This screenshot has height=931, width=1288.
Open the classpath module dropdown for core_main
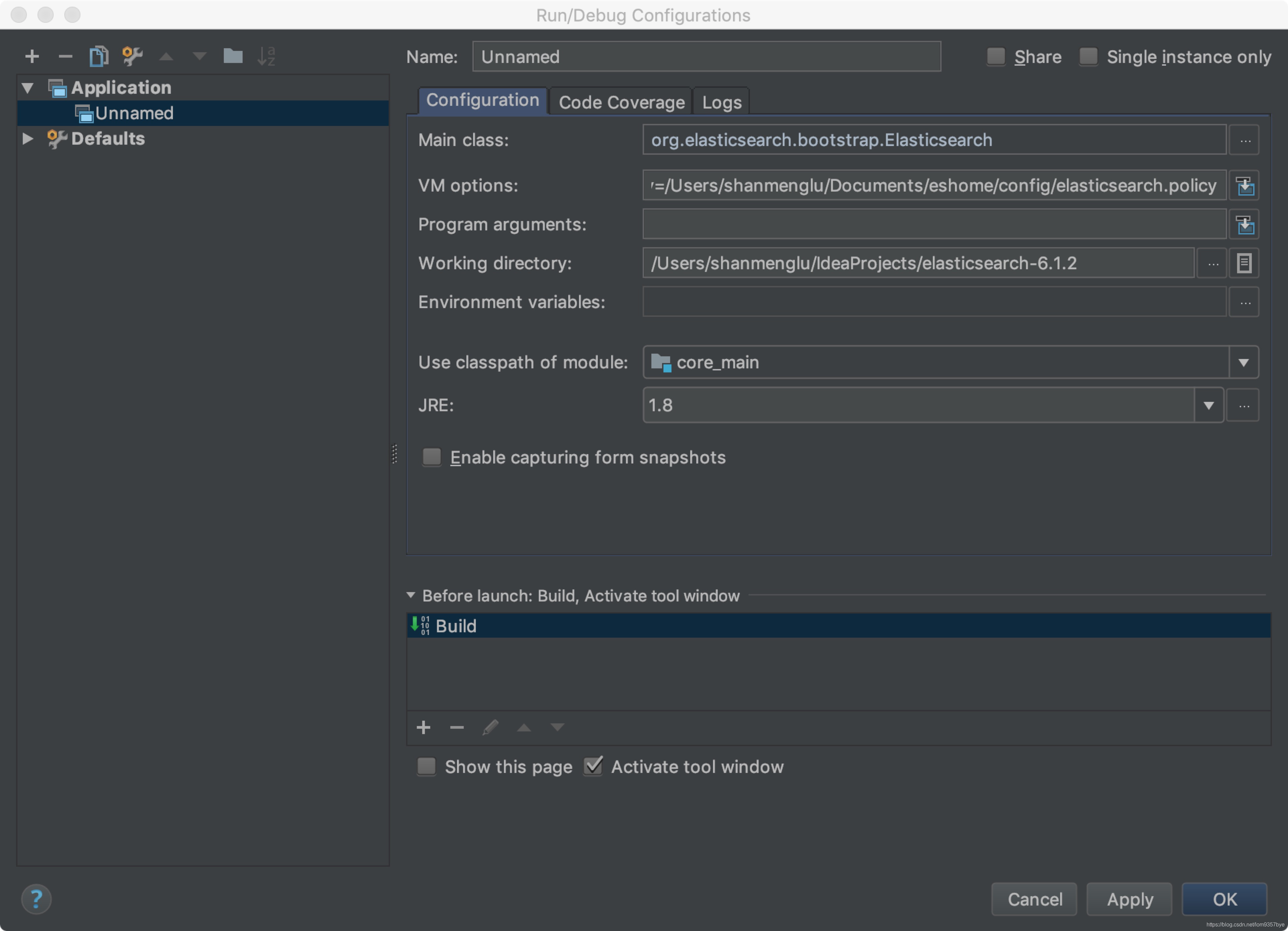tap(1243, 363)
